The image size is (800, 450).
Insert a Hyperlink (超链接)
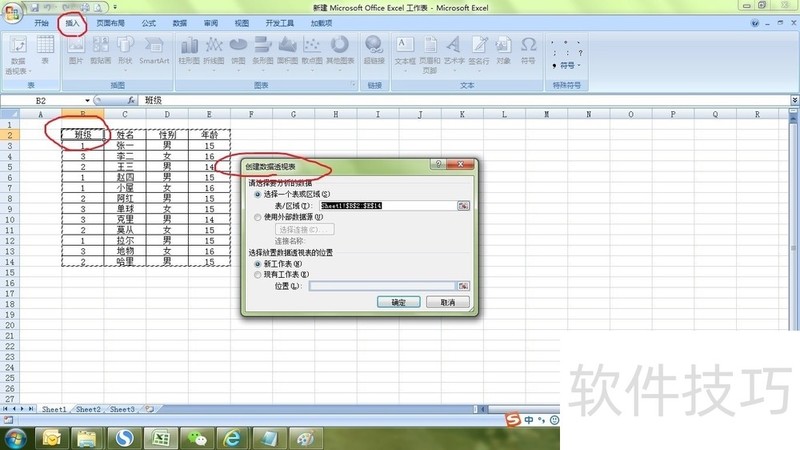(x=374, y=50)
